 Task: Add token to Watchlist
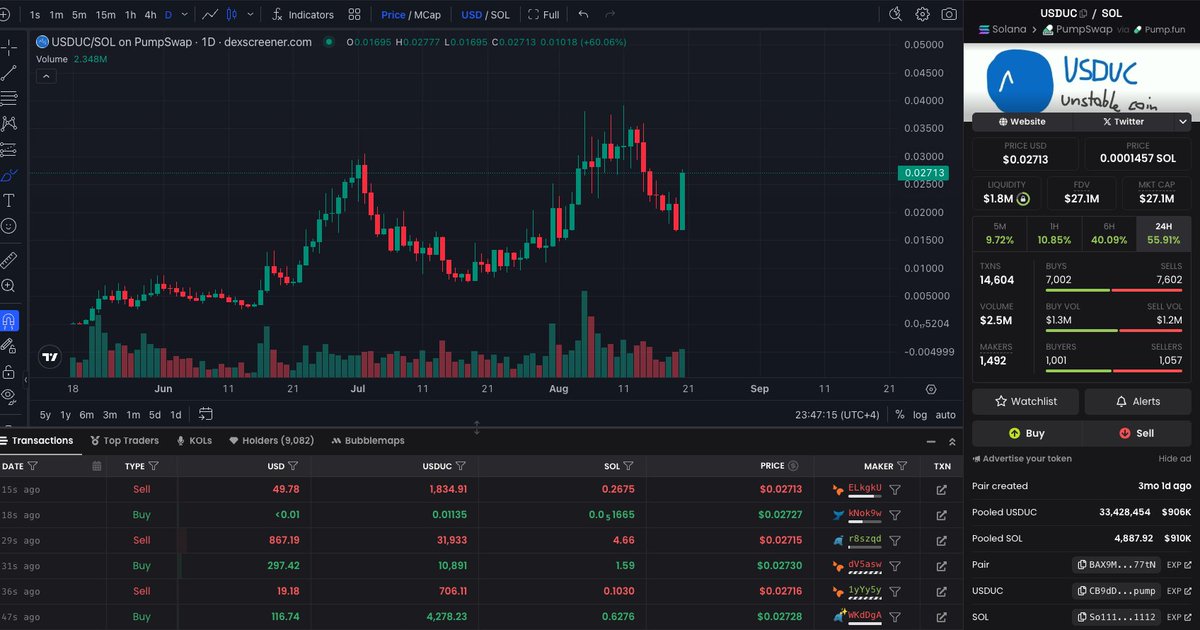(1027, 401)
